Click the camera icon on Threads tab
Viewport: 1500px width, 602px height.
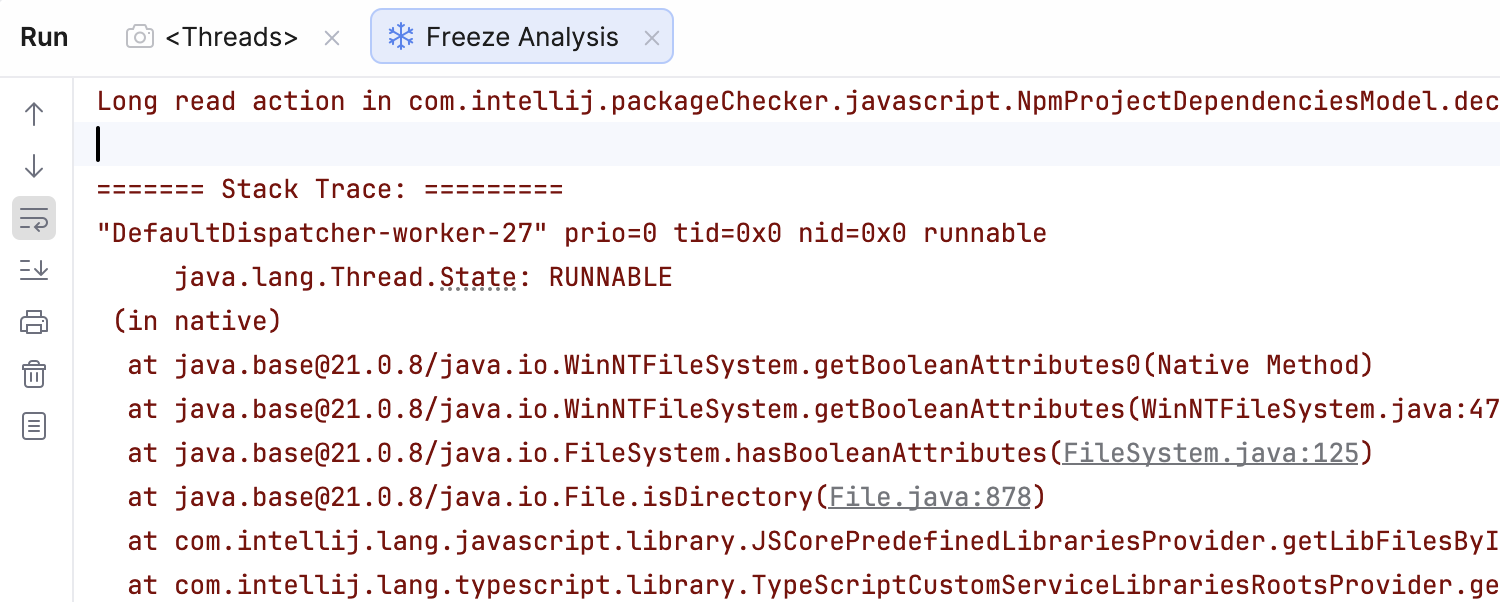(x=140, y=38)
